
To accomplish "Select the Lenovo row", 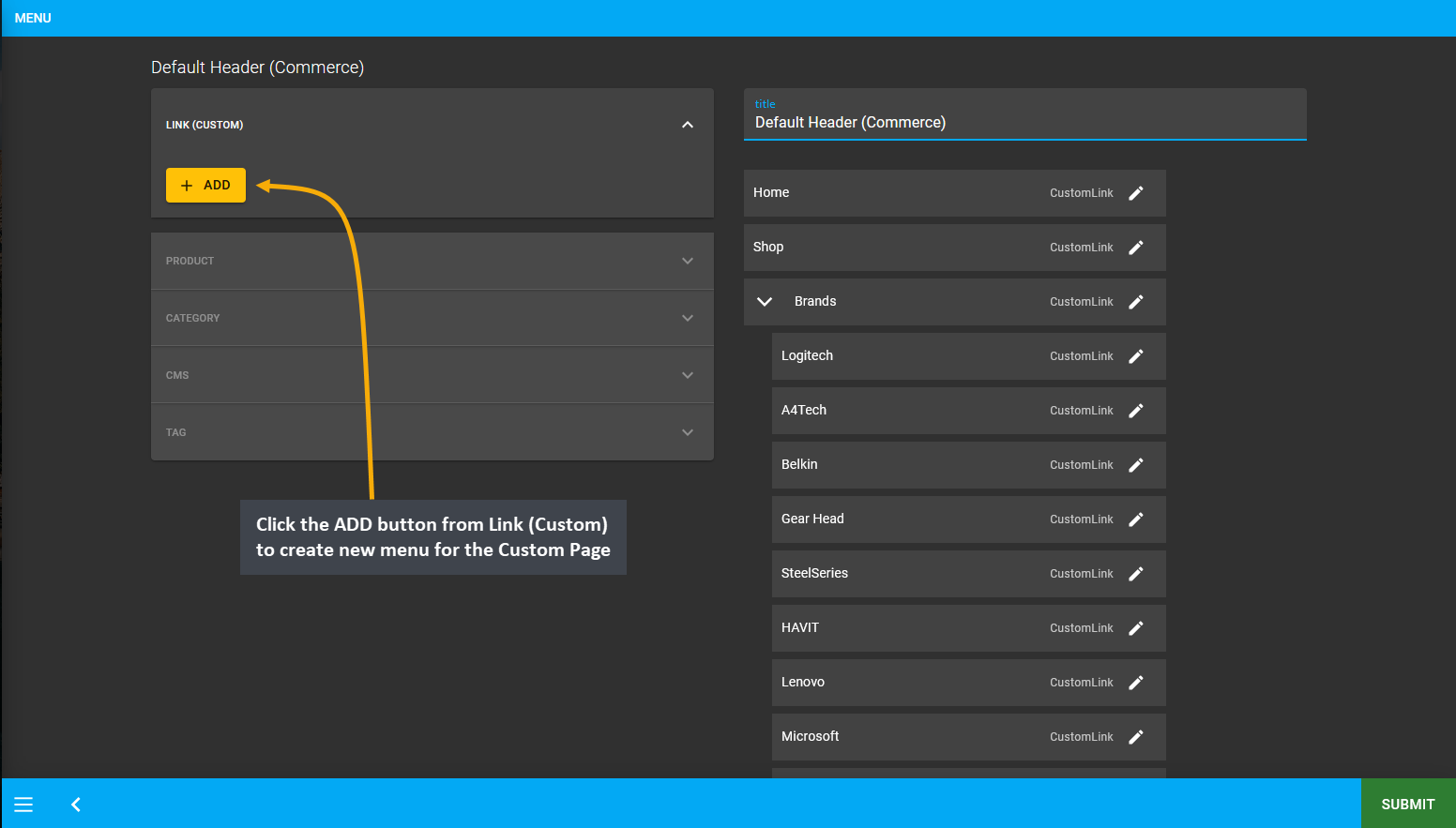I will click(x=969, y=683).
